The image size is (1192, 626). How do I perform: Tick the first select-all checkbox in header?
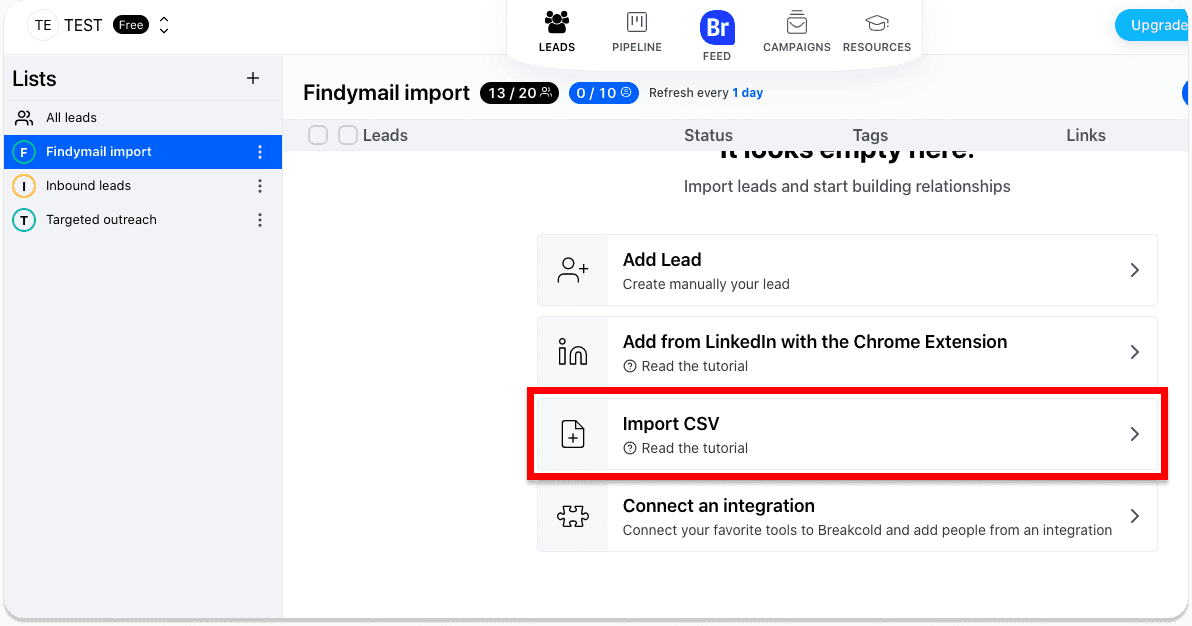[x=318, y=135]
